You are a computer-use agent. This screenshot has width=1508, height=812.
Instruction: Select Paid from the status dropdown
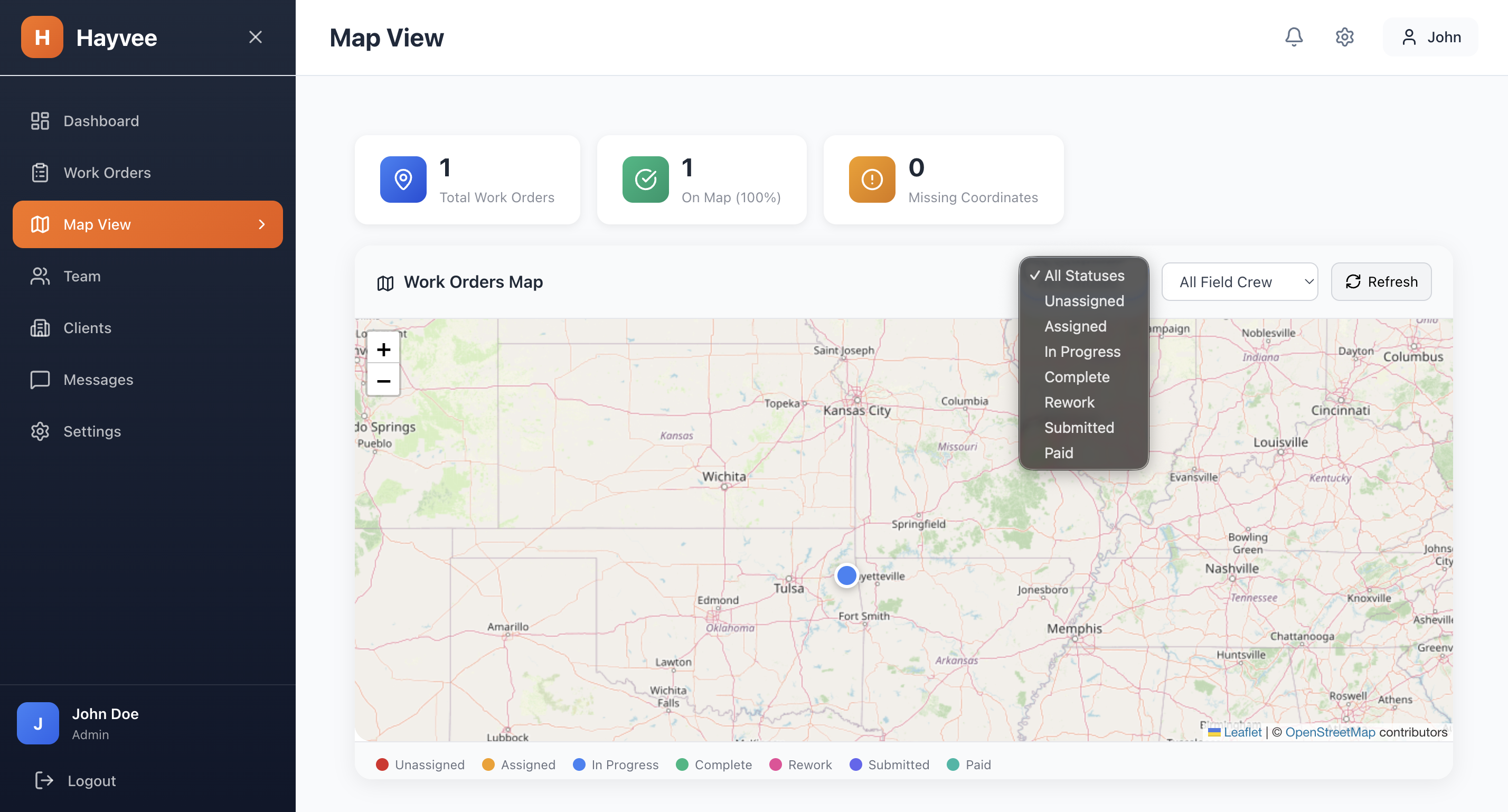tap(1059, 452)
